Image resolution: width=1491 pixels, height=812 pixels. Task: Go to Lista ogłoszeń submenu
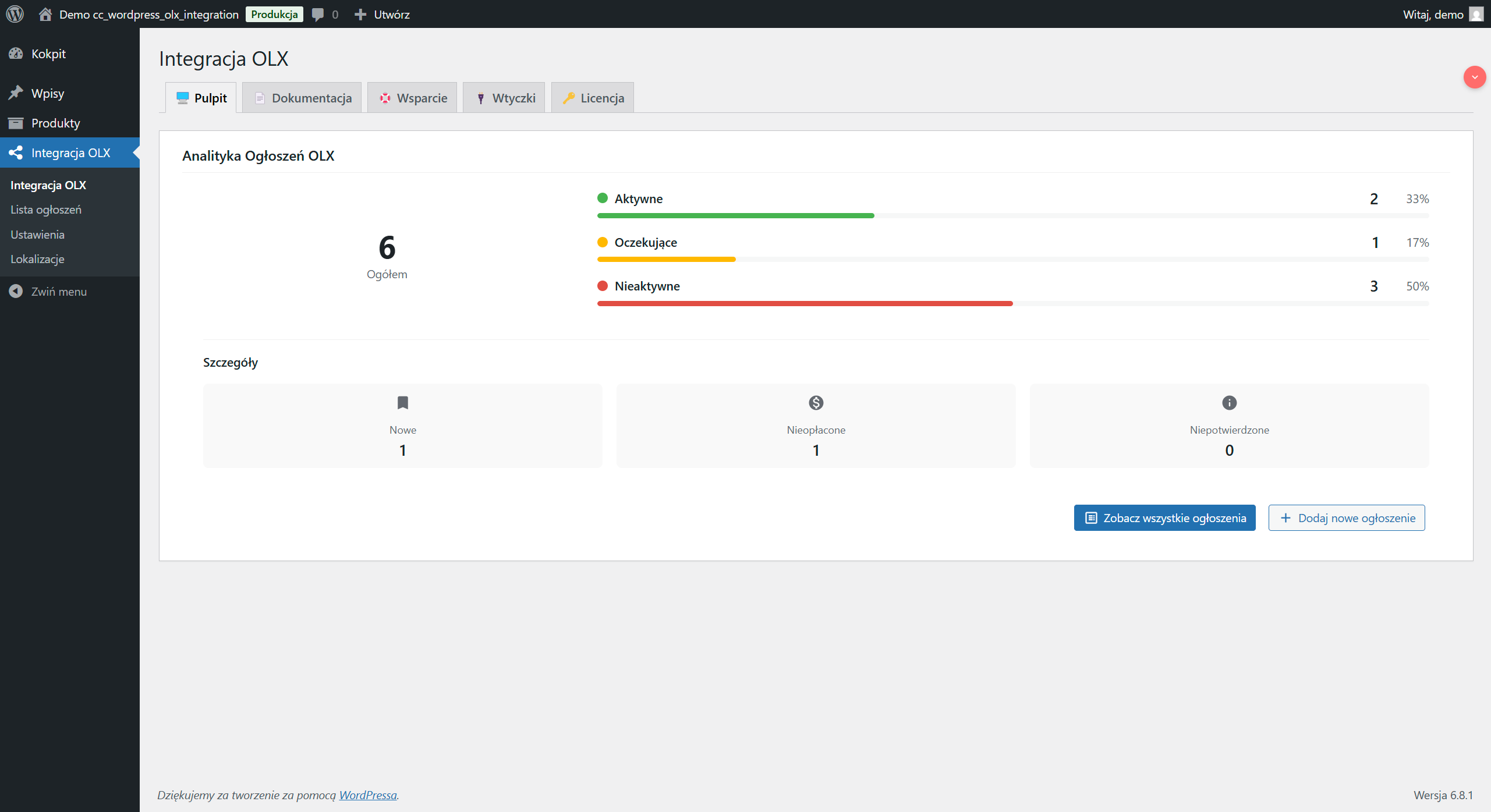point(46,210)
